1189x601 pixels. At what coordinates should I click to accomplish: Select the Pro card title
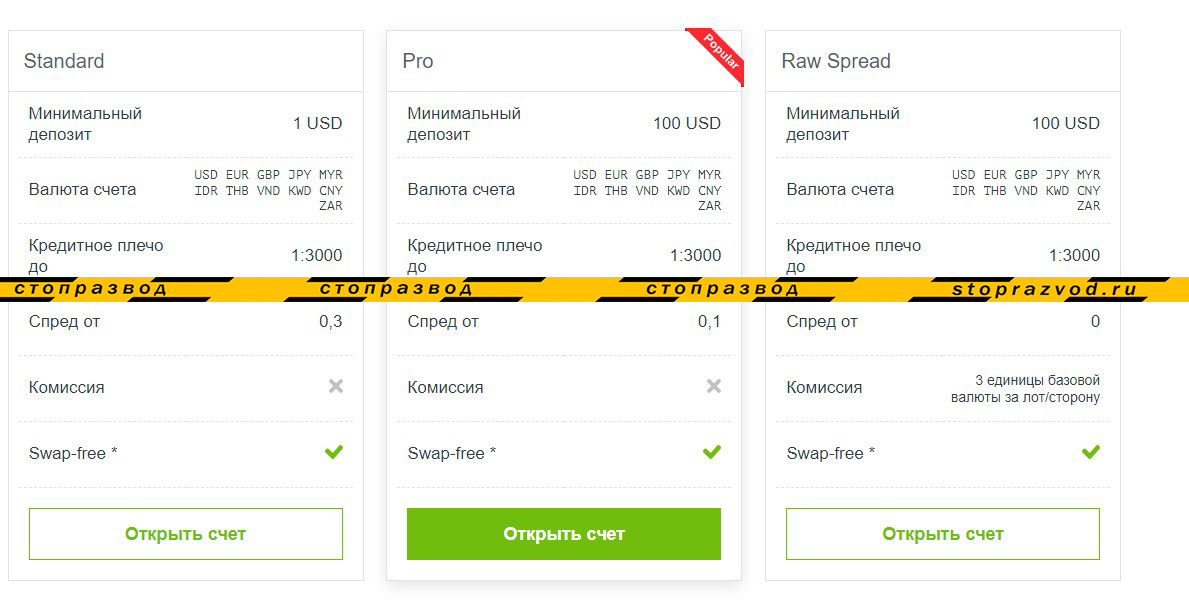(x=418, y=61)
